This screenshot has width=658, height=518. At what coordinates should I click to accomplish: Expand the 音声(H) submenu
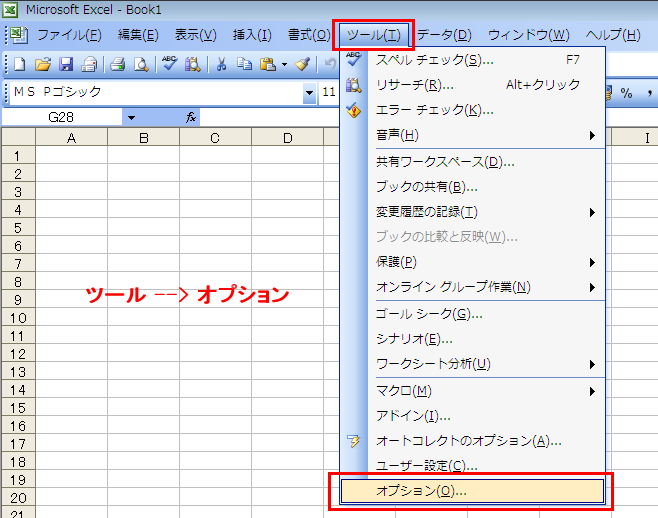pyautogui.click(x=592, y=135)
